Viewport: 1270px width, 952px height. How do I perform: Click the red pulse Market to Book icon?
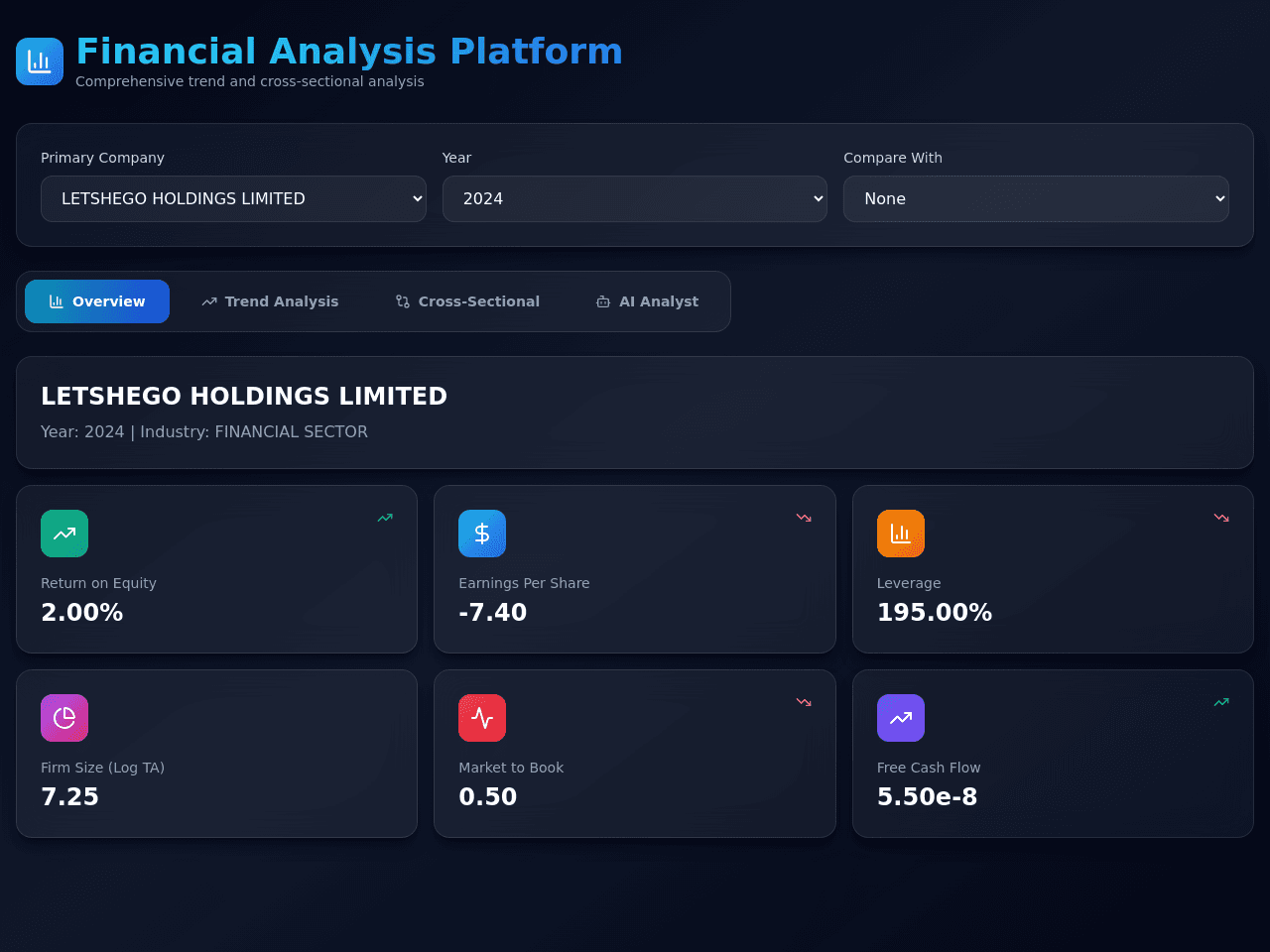[482, 718]
